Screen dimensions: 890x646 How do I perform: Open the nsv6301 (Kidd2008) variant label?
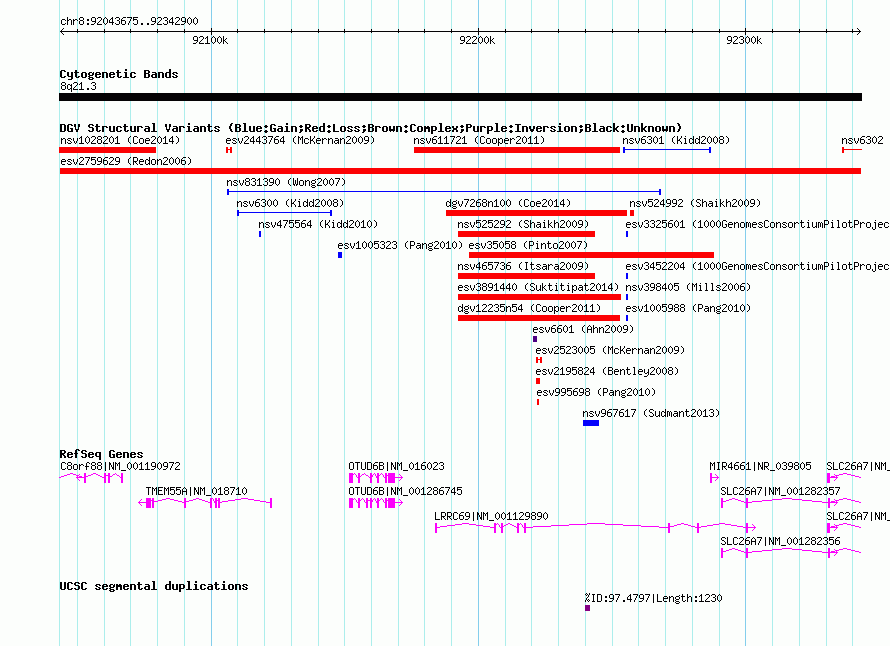[675, 140]
